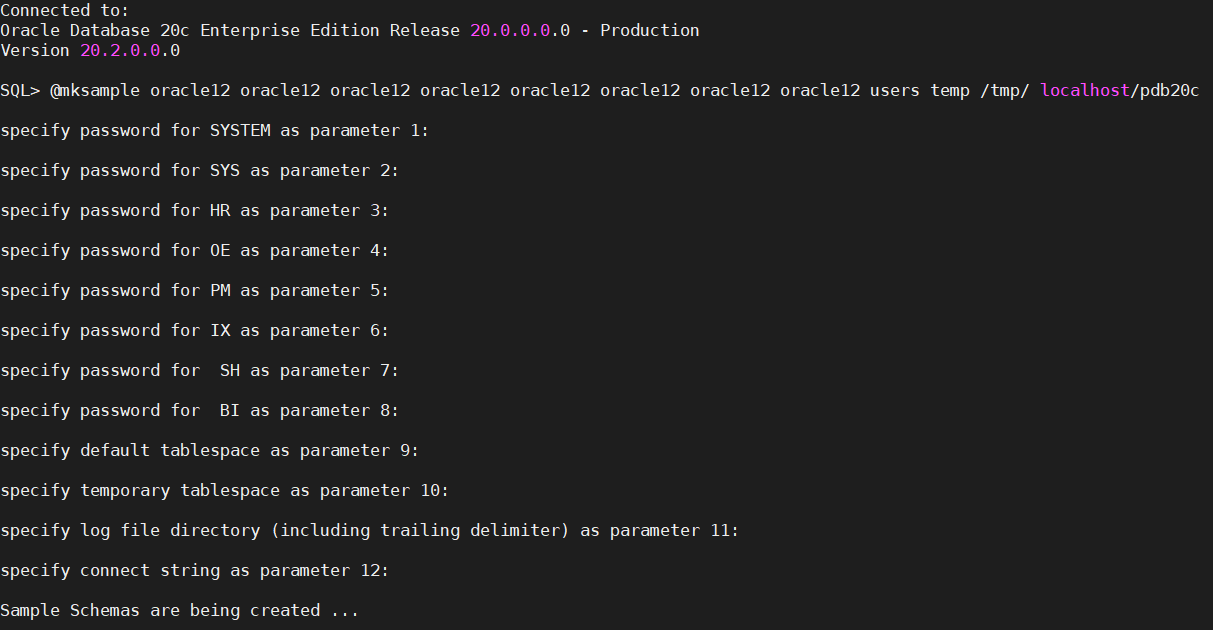This screenshot has width=1213, height=630.
Task: Click 'Sample Schemas are being created' line
Action: point(180,611)
